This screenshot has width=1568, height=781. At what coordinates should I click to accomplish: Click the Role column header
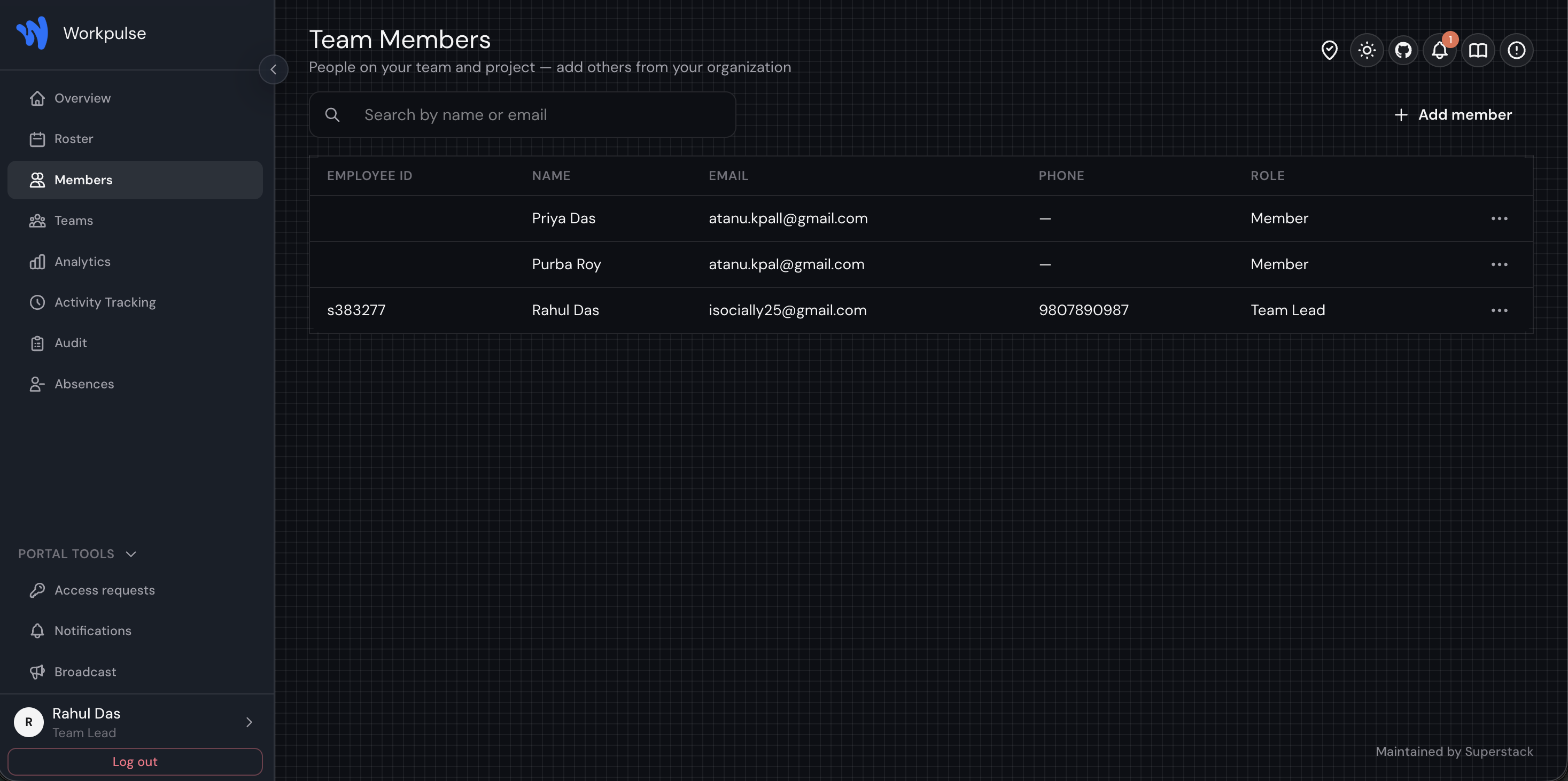(x=1267, y=176)
